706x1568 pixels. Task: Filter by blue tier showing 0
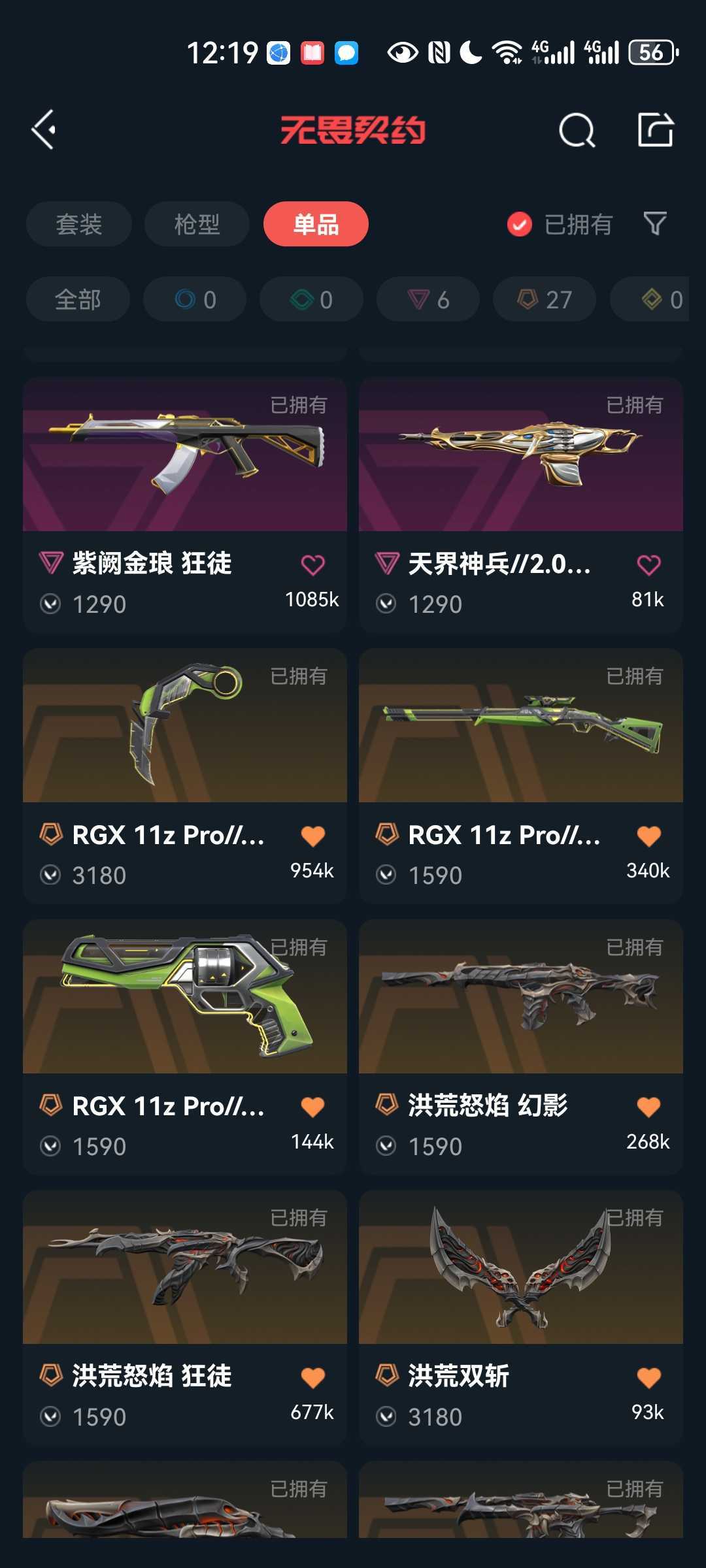[x=195, y=299]
